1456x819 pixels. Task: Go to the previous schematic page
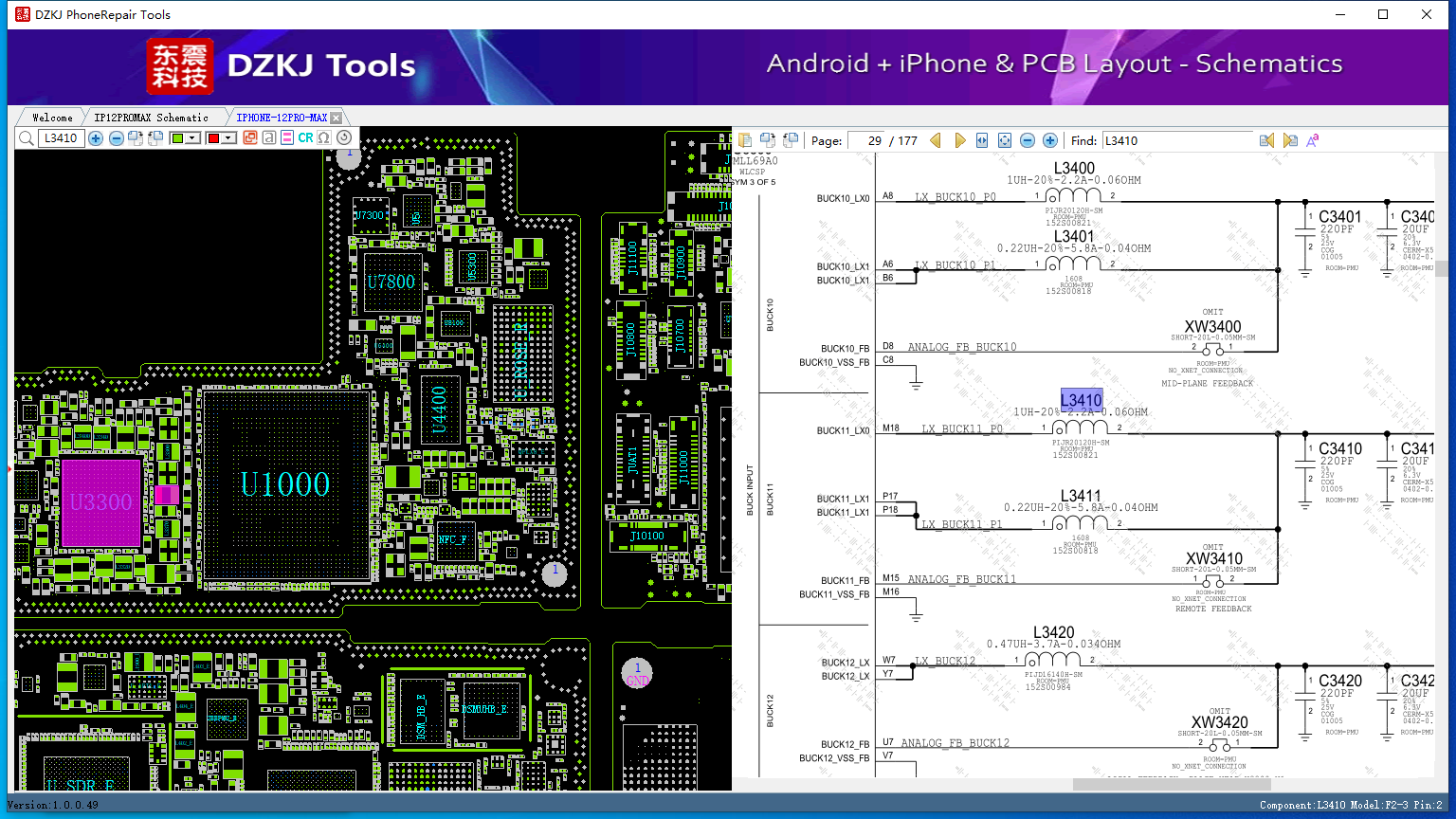click(936, 140)
